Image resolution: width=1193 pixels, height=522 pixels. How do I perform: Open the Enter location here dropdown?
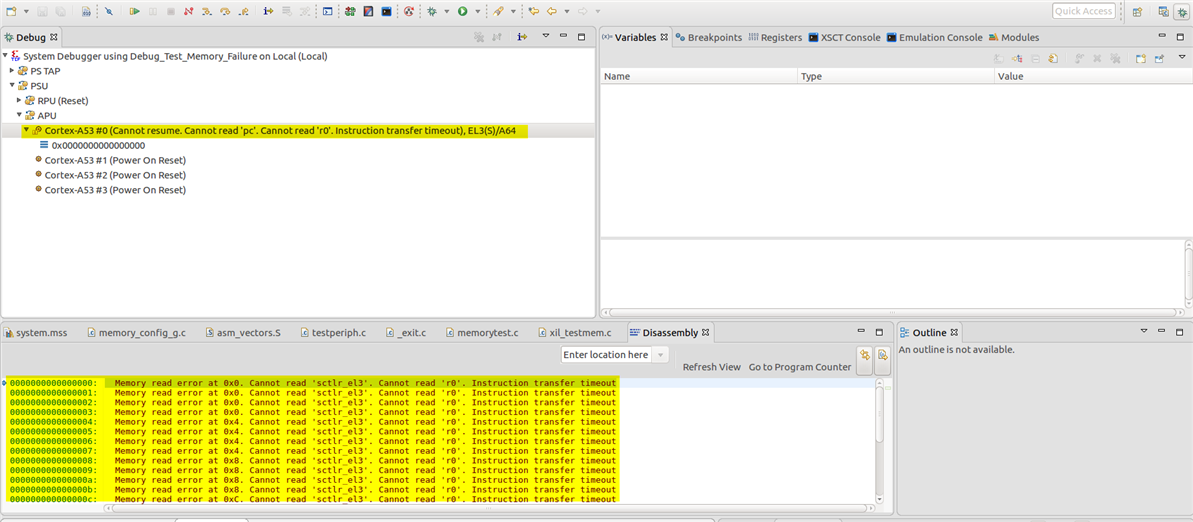(660, 355)
